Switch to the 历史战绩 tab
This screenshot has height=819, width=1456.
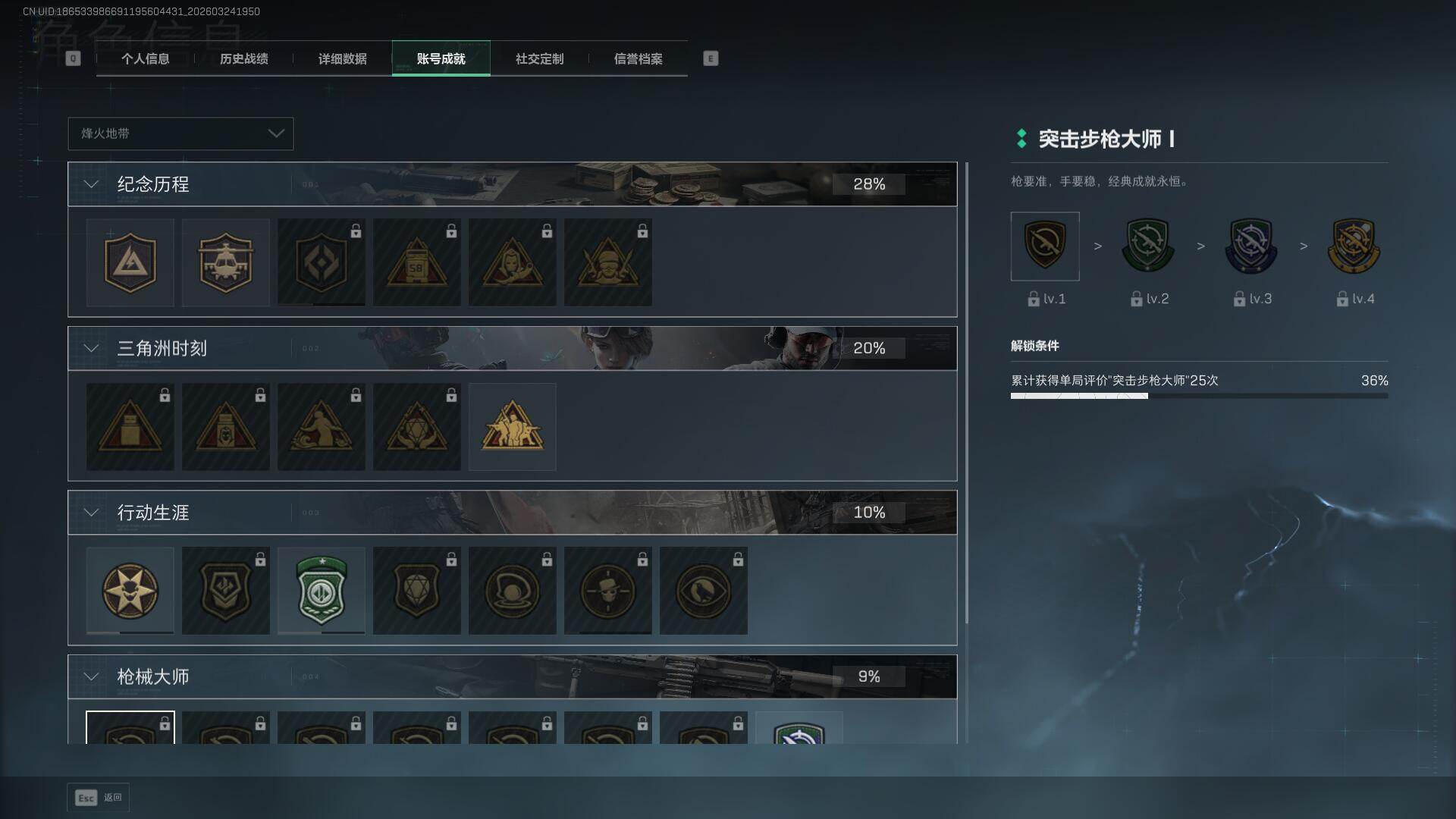(243, 58)
